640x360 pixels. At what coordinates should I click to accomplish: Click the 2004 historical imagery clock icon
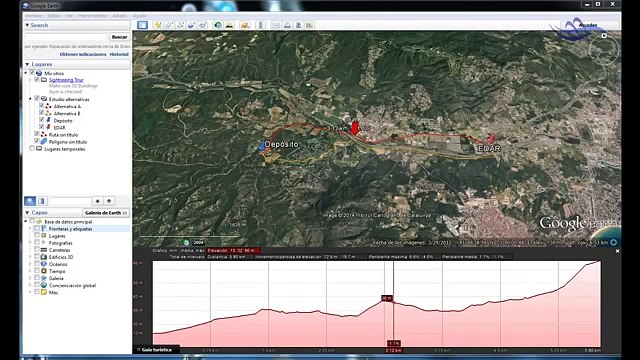click(x=186, y=242)
